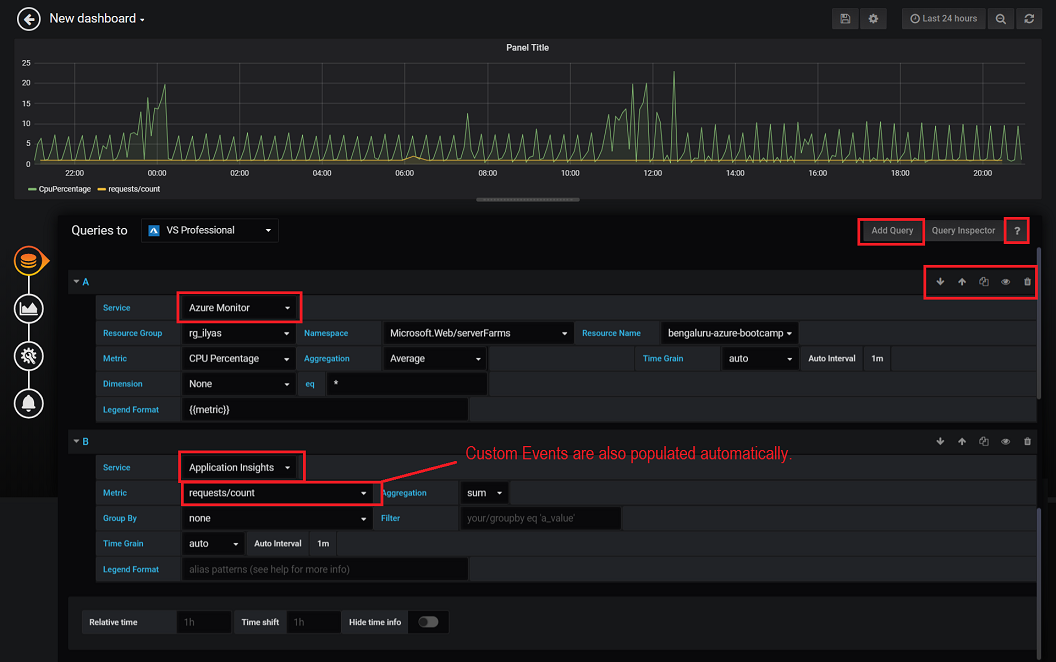Click the Add Query button
Screen dimensions: 1056x662
[892, 230]
